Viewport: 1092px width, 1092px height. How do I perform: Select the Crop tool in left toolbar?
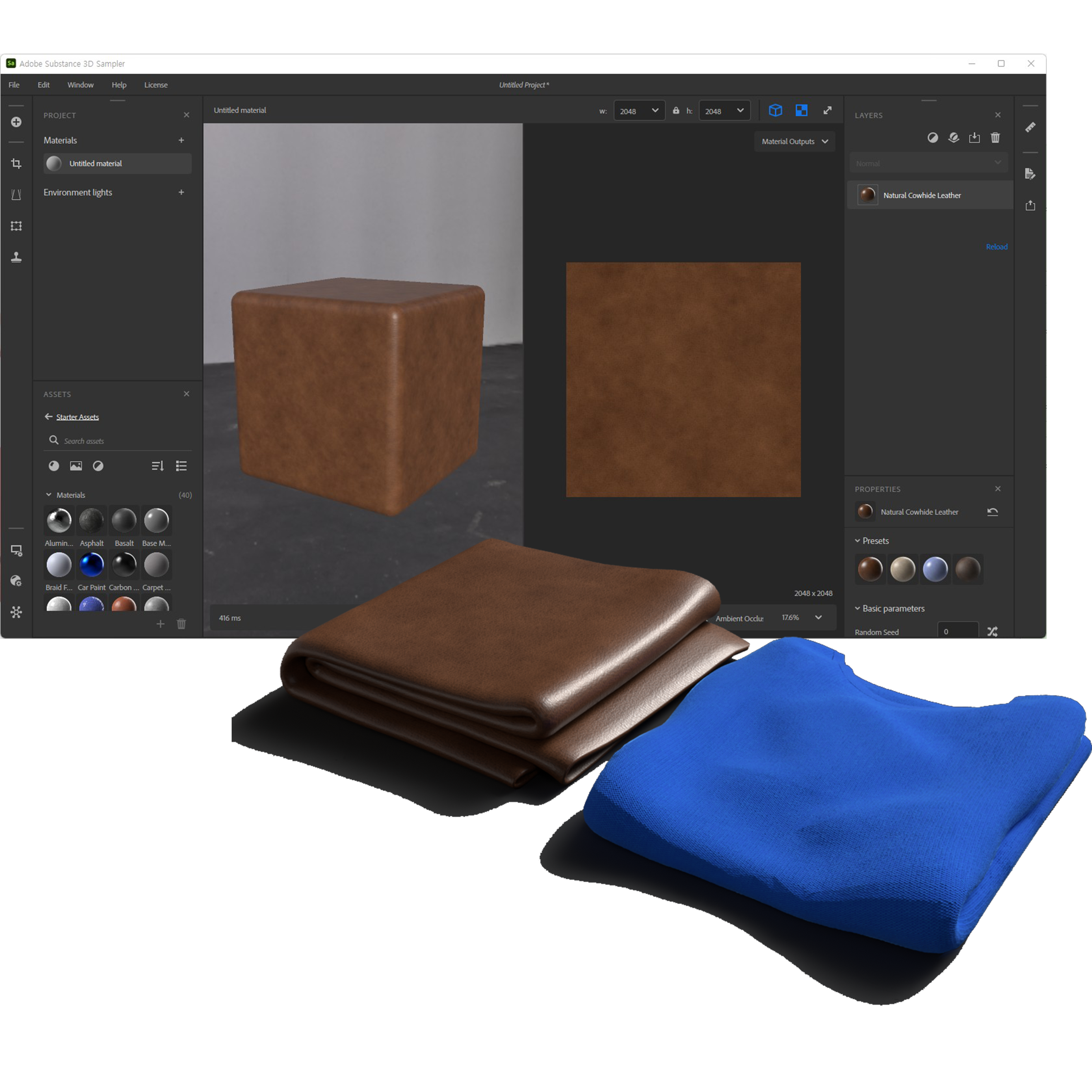[16, 163]
